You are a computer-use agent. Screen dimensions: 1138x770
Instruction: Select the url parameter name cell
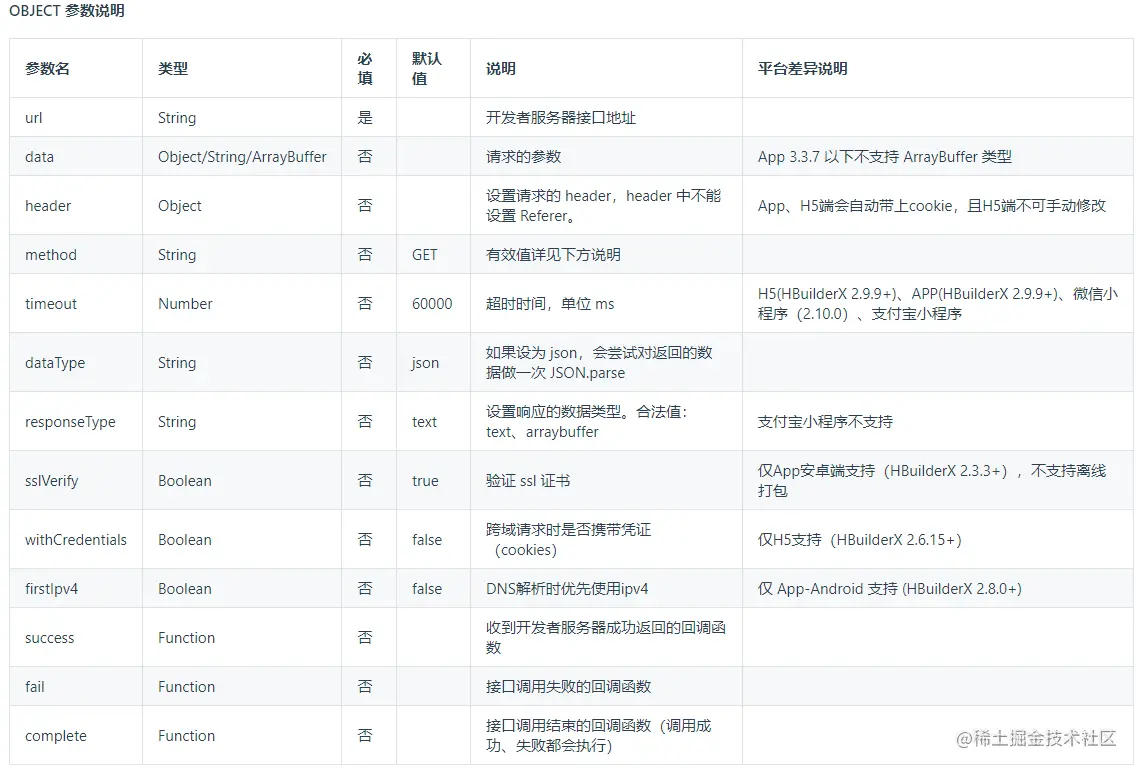coord(33,117)
